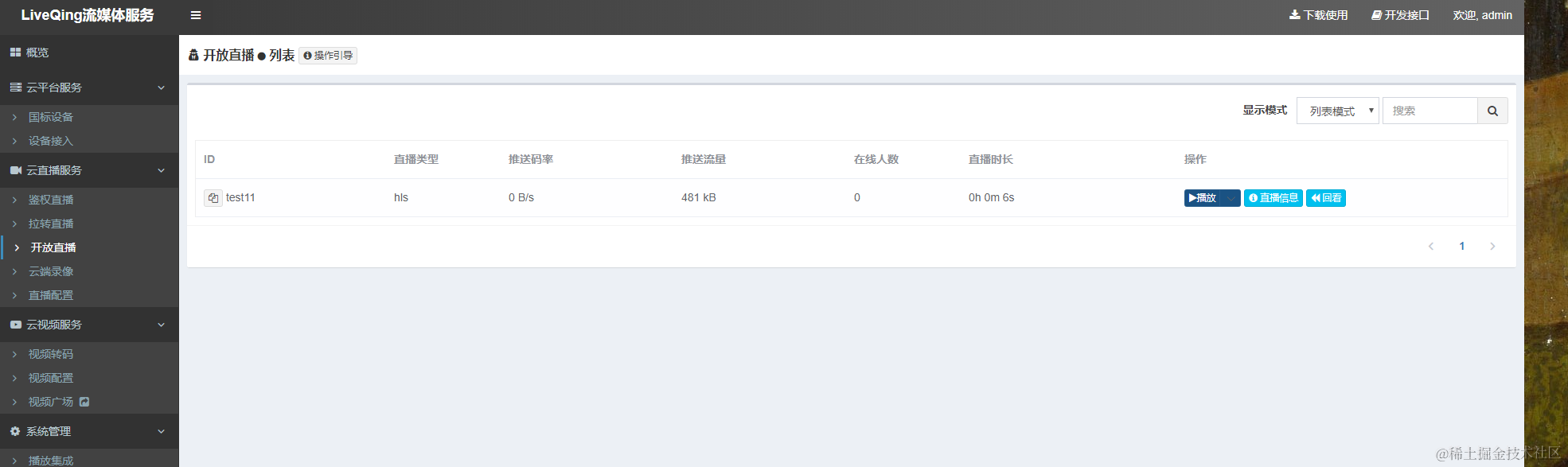Click the 播放 play button for test11
This screenshot has height=467, width=1568.
click(x=1203, y=198)
